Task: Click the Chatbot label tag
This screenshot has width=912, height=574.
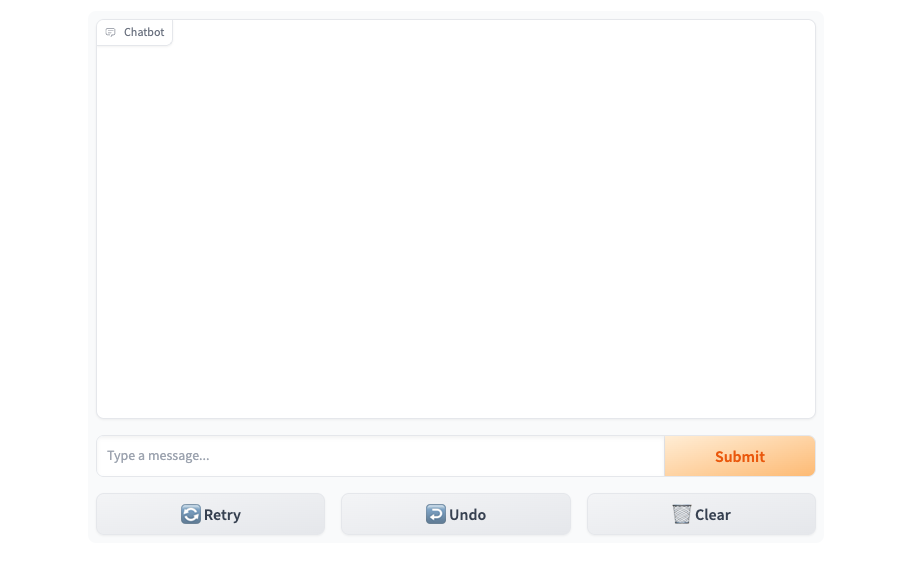Action: 134,32
